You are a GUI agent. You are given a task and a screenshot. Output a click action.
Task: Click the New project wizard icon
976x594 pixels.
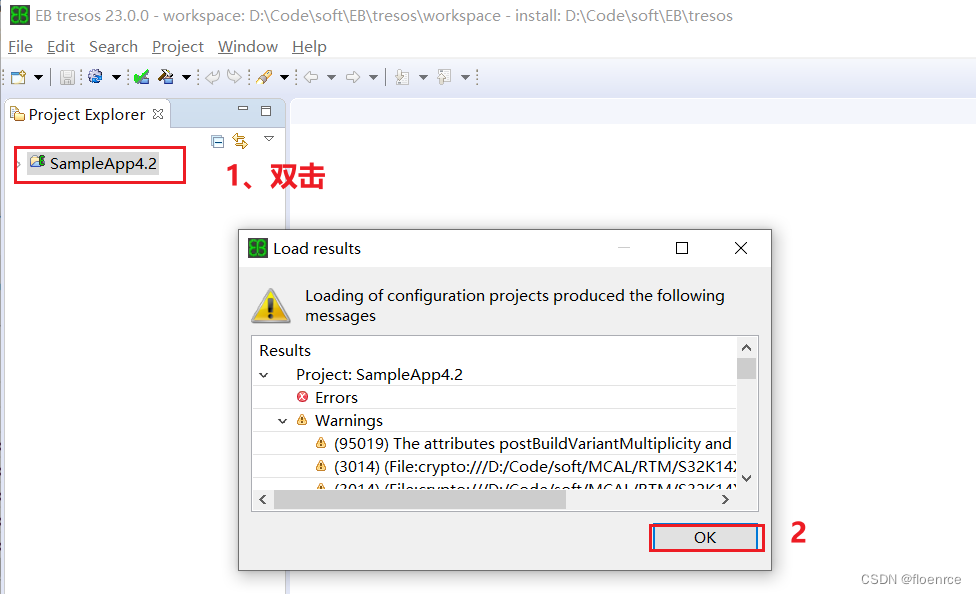[19, 77]
